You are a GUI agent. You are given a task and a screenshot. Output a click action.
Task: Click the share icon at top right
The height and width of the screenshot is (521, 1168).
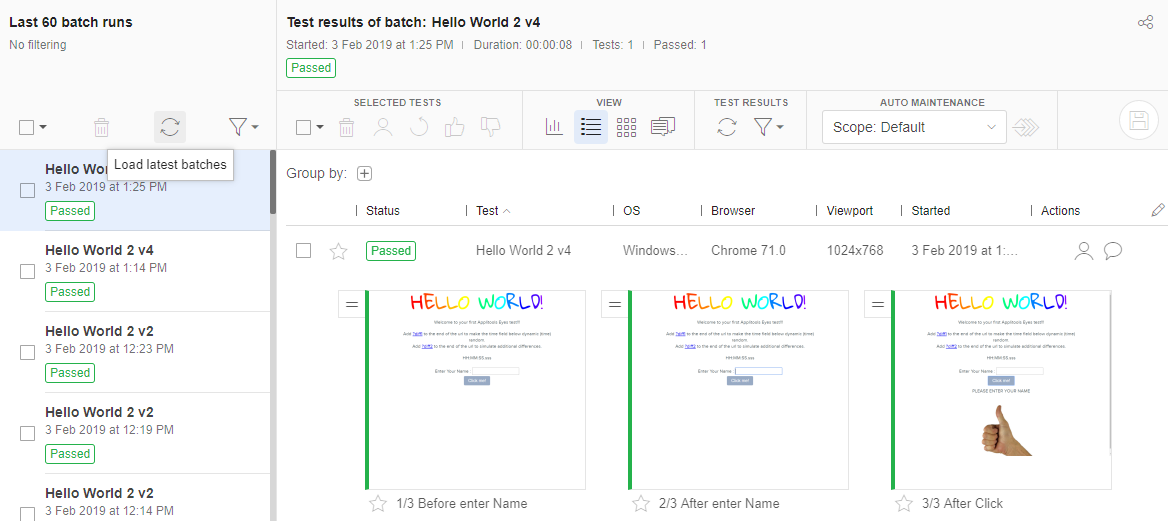[1145, 23]
